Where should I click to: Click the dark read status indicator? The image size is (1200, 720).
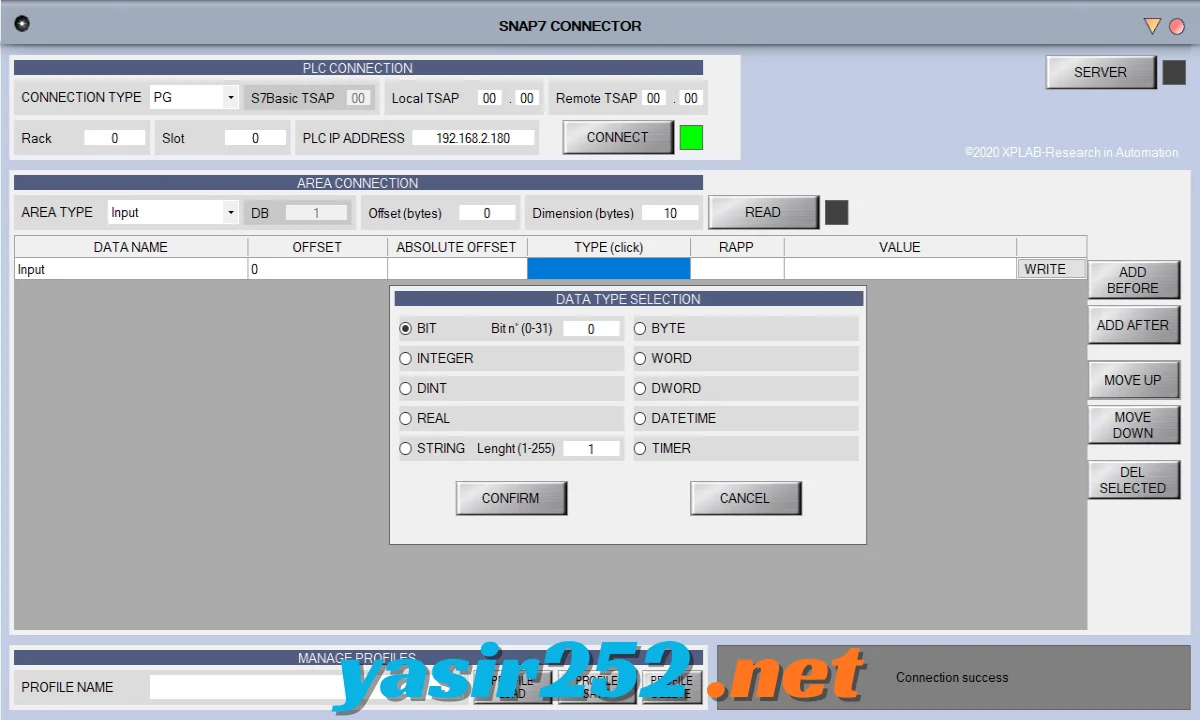836,212
